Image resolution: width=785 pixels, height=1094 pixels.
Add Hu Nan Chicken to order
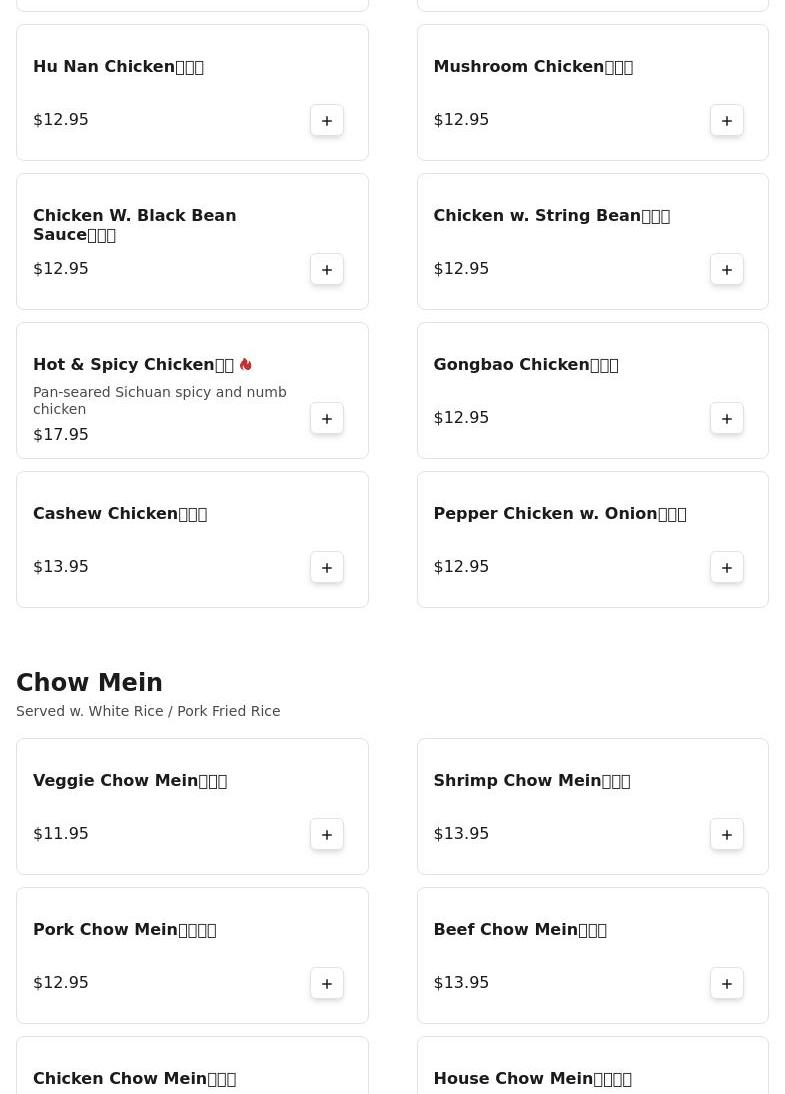click(327, 121)
